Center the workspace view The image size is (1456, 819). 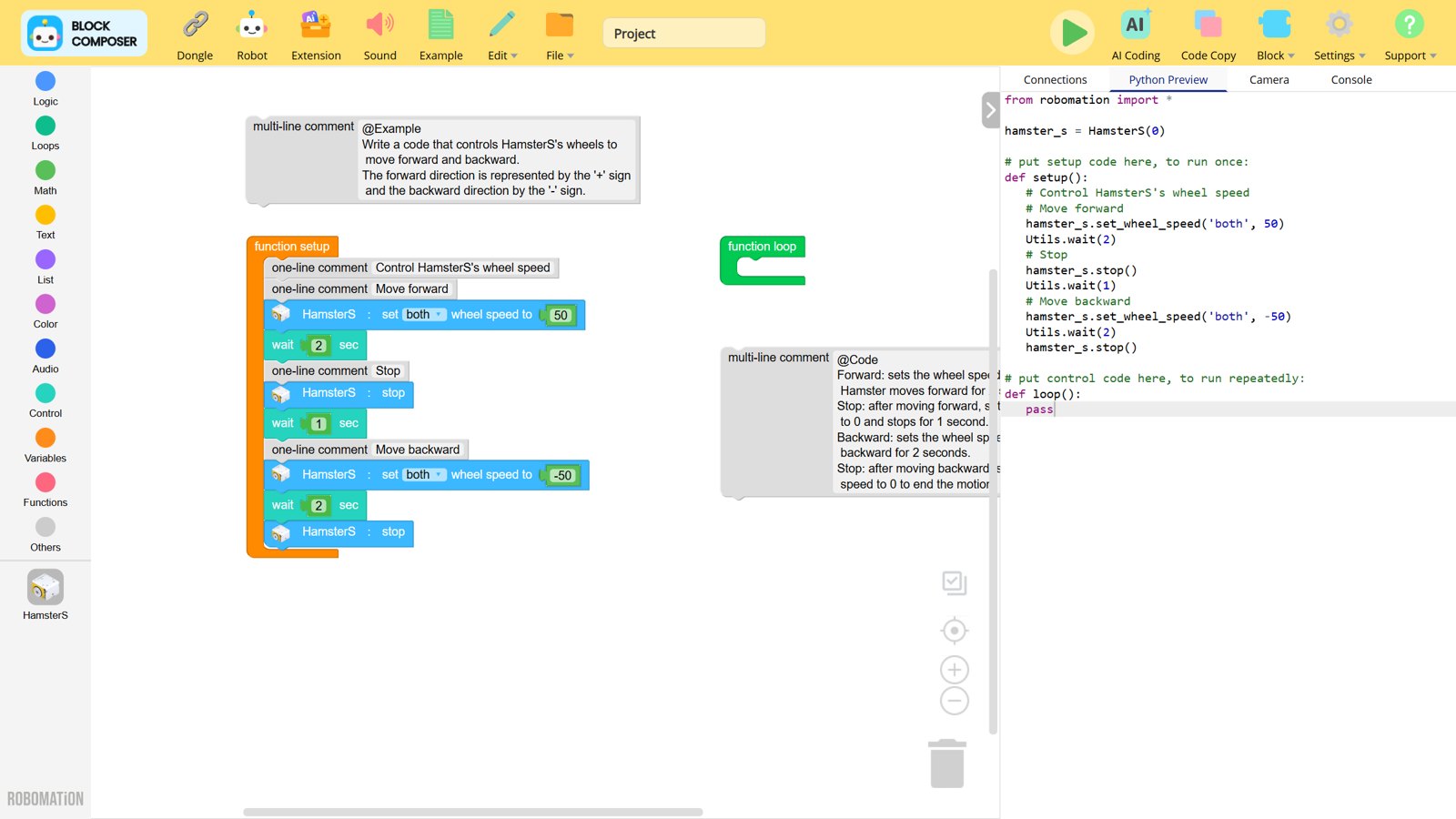tap(955, 631)
